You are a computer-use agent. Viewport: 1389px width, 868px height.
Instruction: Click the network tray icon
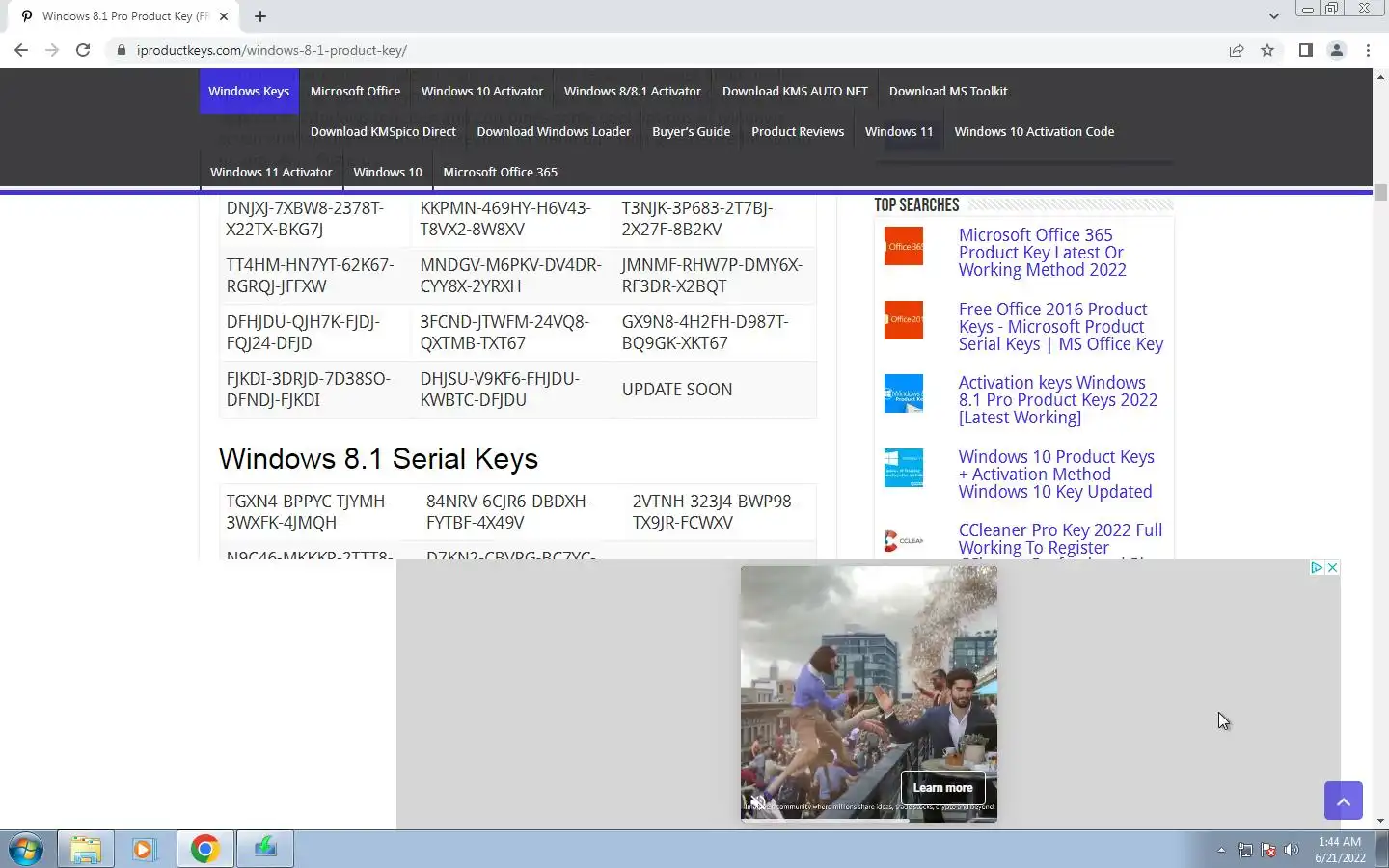pos(1245,851)
